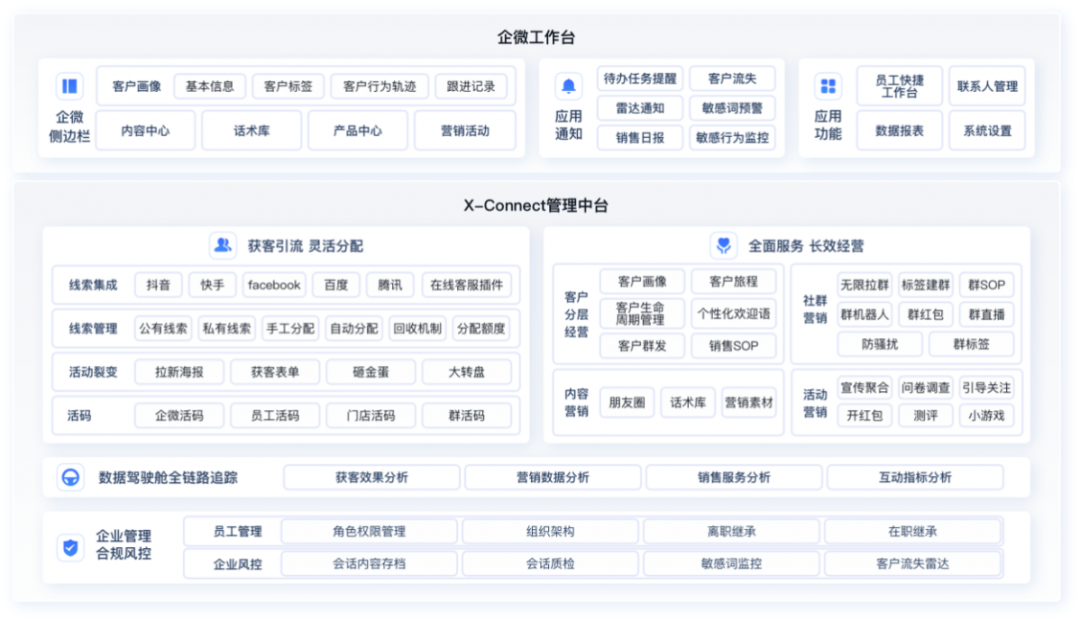
Task: Click 离职继承 box
Action: coord(731,531)
